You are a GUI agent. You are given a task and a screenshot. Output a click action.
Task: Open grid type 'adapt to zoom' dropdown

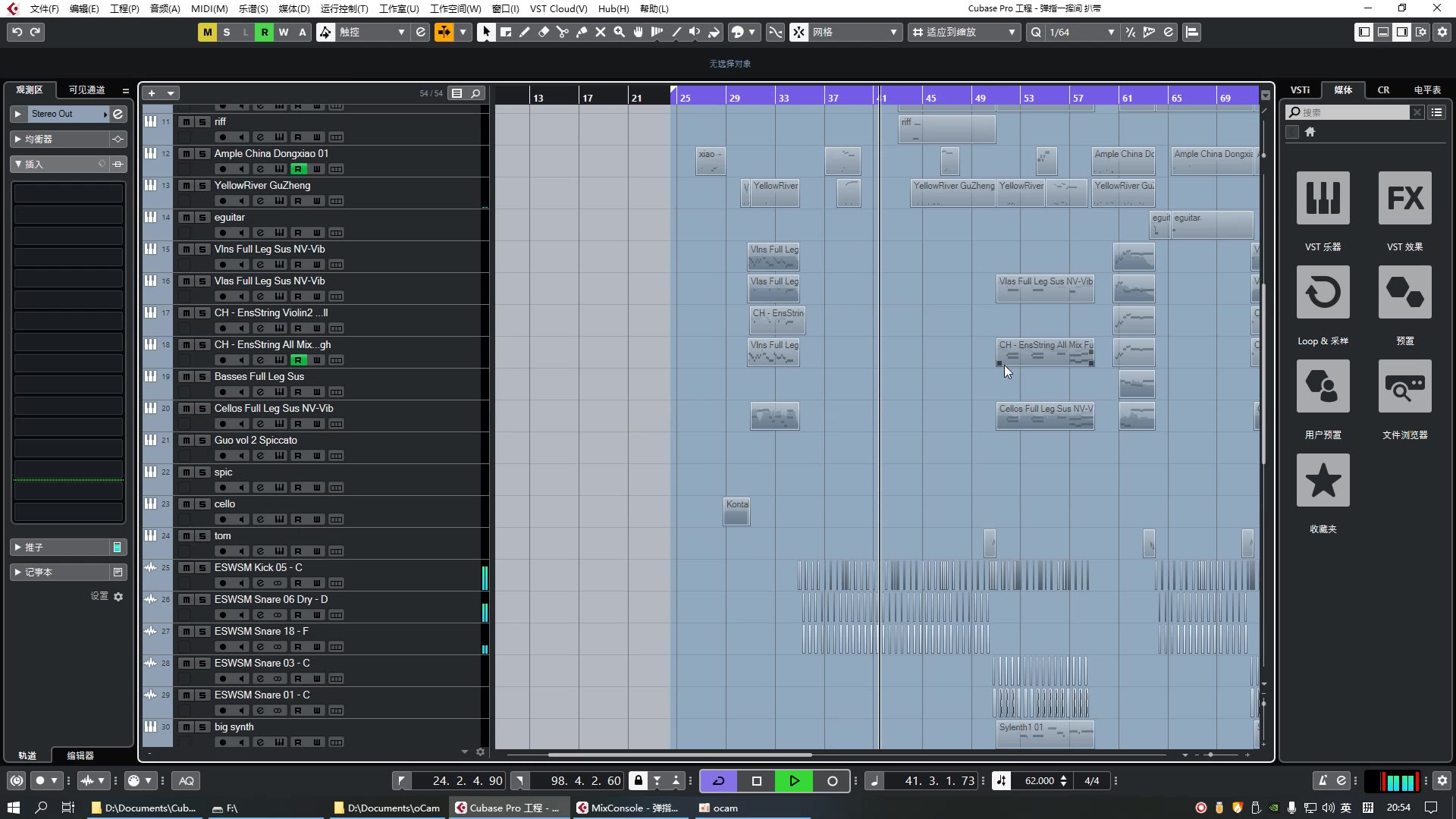click(965, 32)
